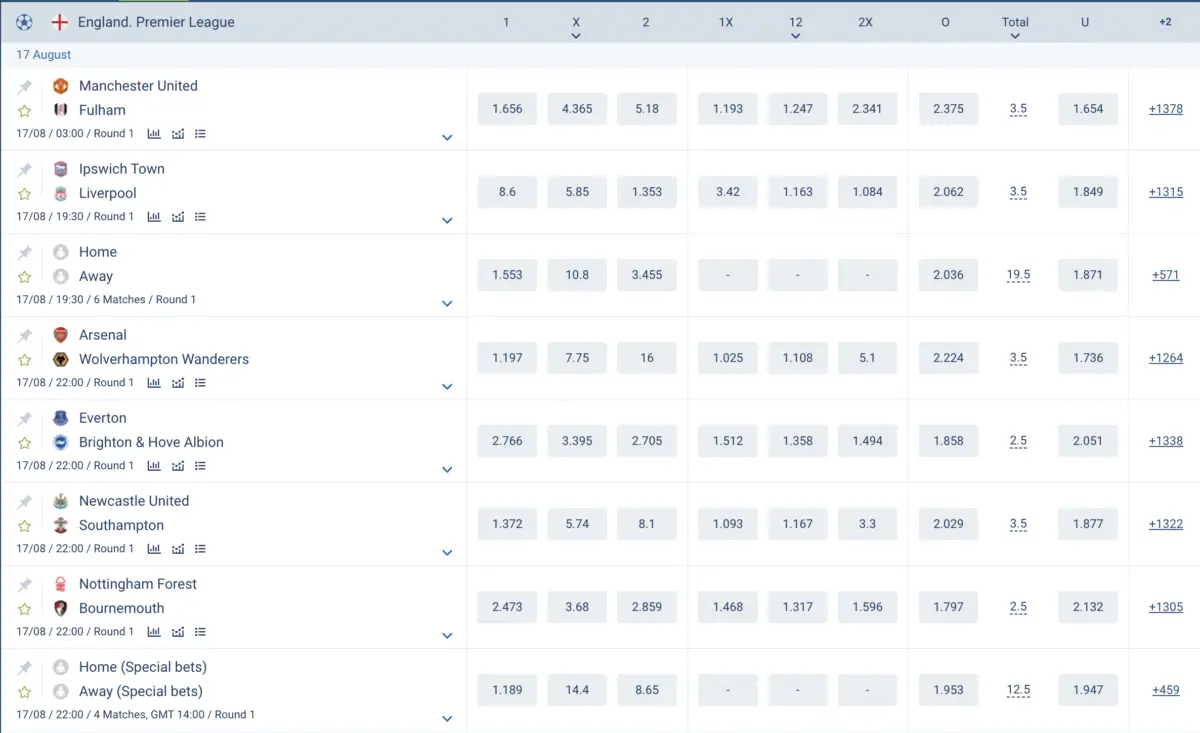Open +1378 more markets for Manchester United match
This screenshot has width=1200, height=733.
pos(1165,109)
